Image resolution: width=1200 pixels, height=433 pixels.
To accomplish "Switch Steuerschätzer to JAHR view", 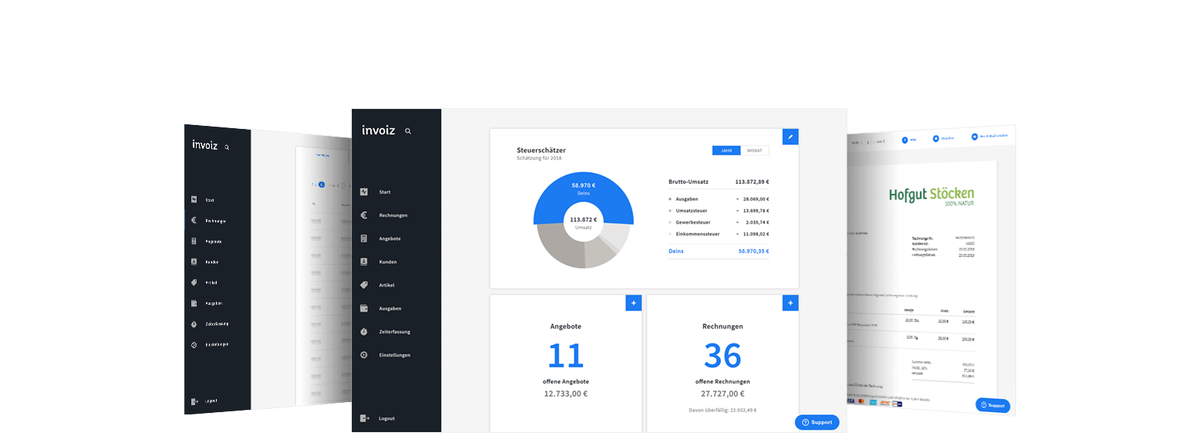I will pos(726,150).
